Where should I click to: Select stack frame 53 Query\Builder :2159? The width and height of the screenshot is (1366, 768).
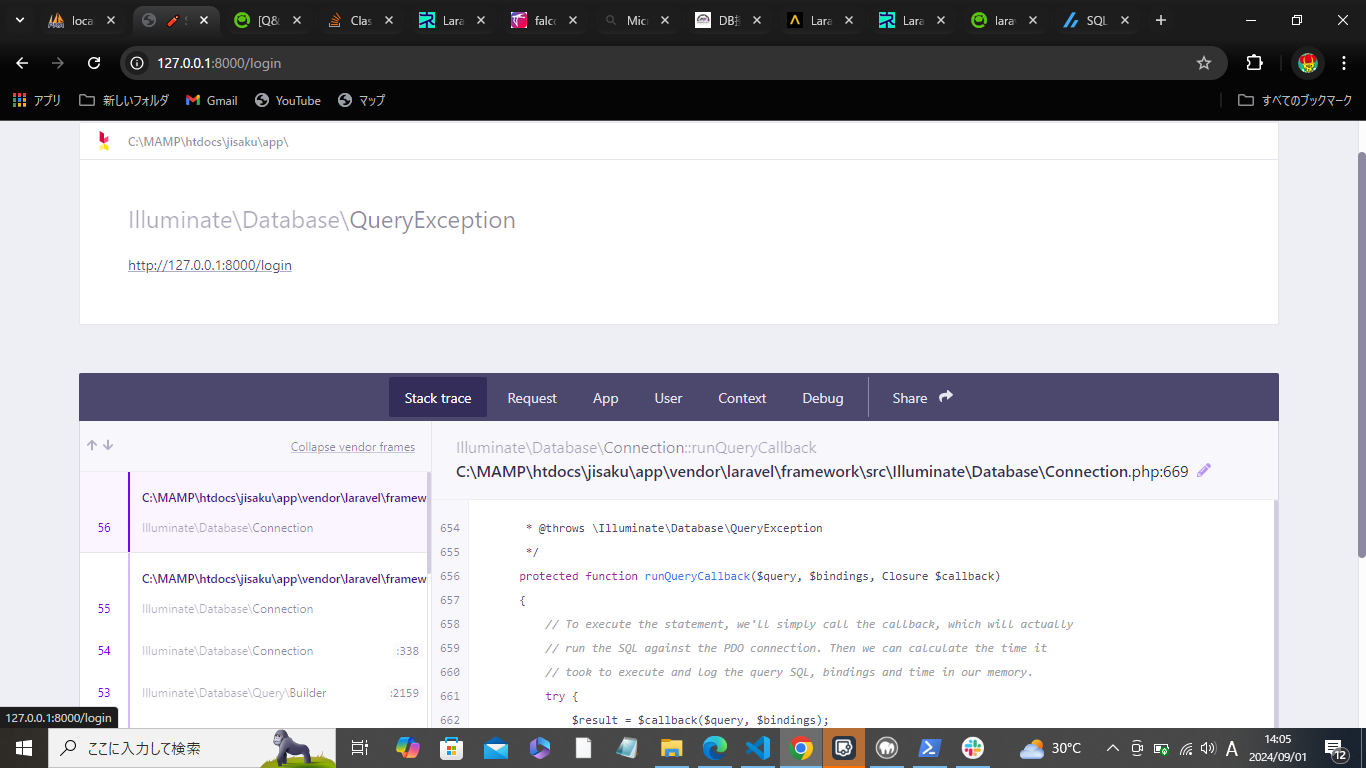tap(254, 693)
